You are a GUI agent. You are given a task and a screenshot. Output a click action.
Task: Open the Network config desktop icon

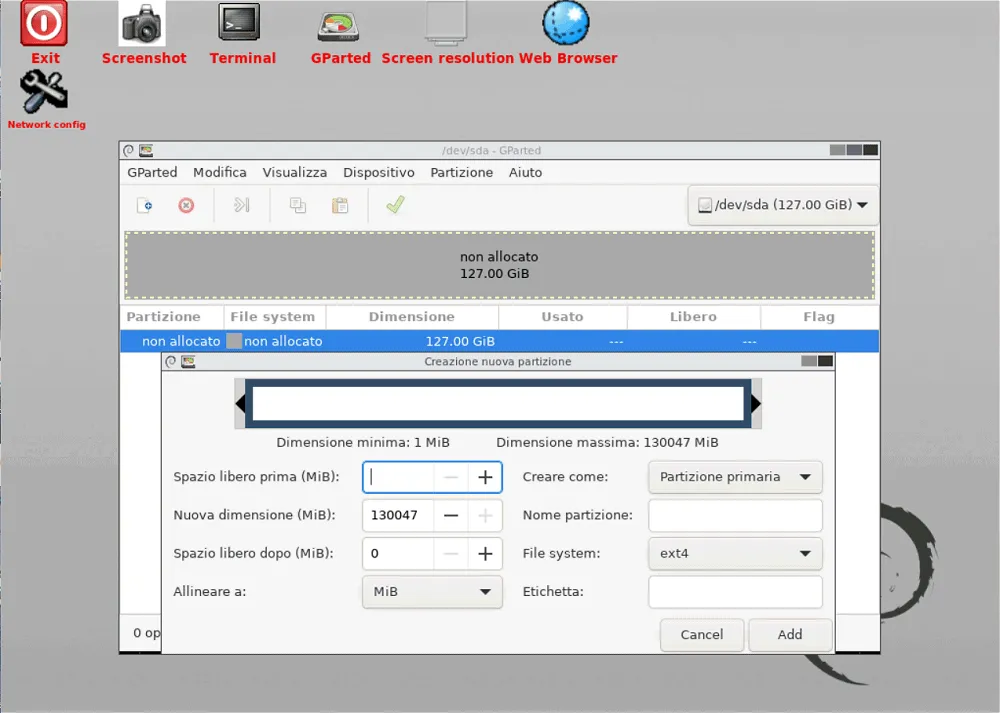click(x=46, y=95)
